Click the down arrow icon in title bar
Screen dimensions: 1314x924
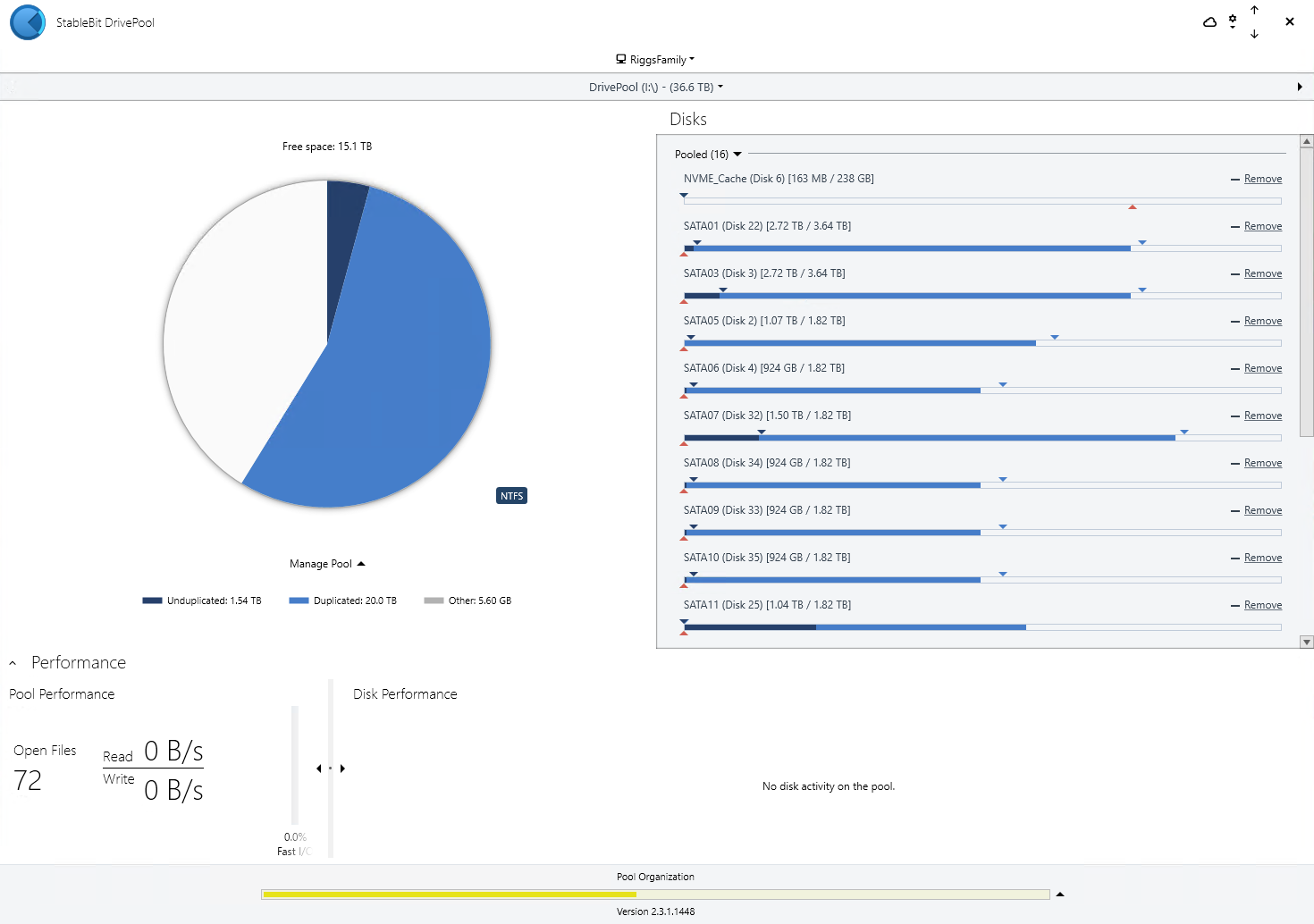[x=1254, y=34]
